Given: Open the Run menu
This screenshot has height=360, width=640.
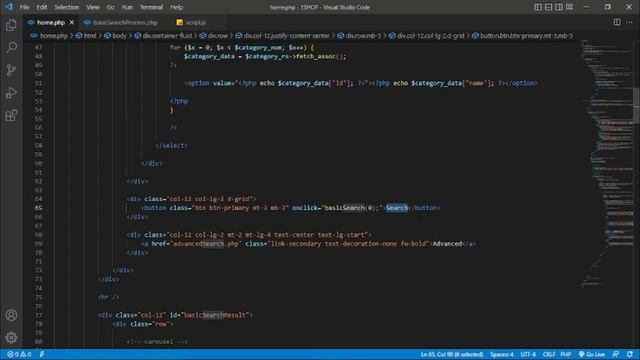Looking at the screenshot, I should 127,7.
